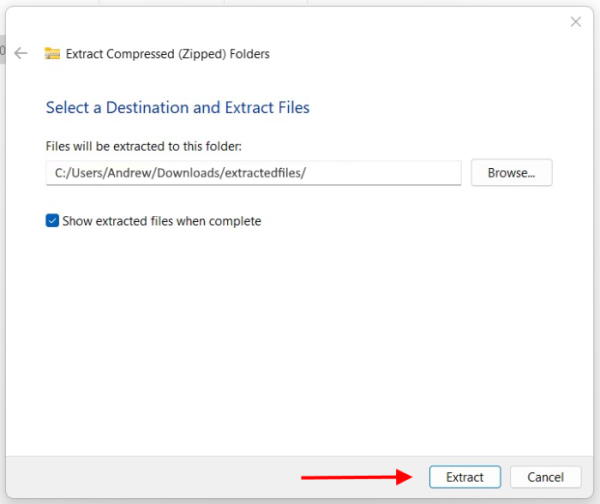
Task: Click the zipped folder icon in title
Action: 52,54
